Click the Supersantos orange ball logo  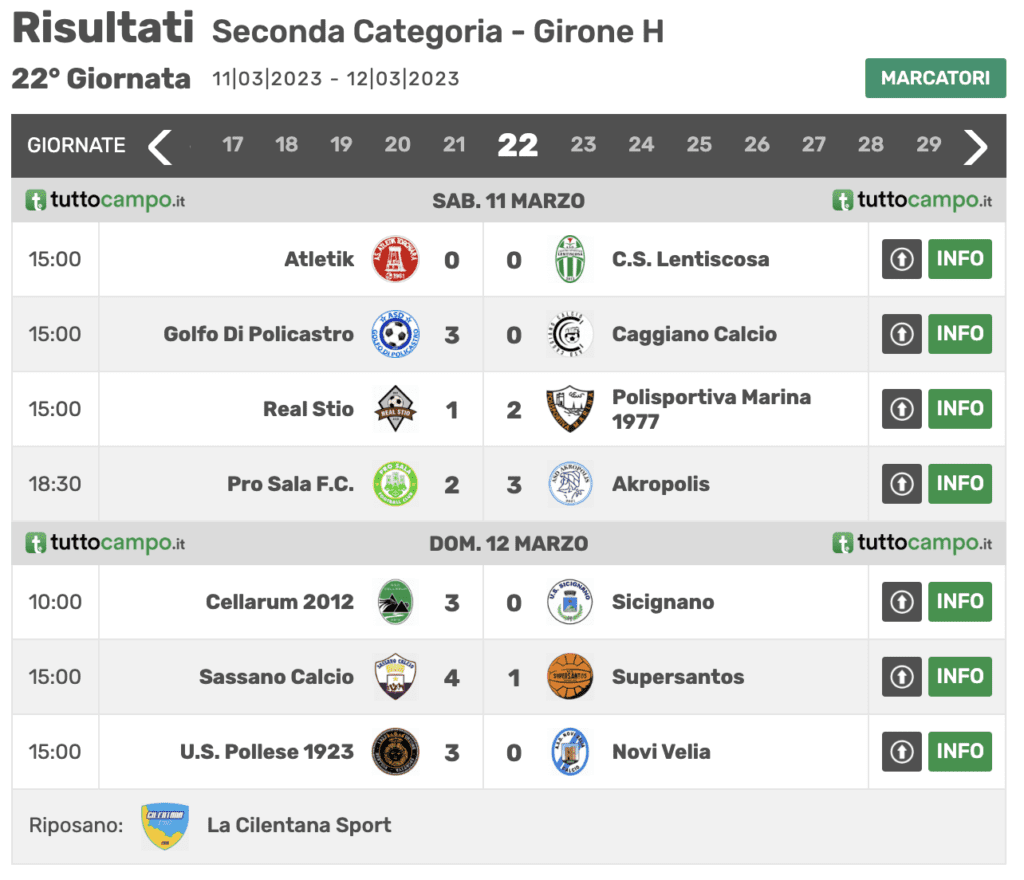point(569,676)
